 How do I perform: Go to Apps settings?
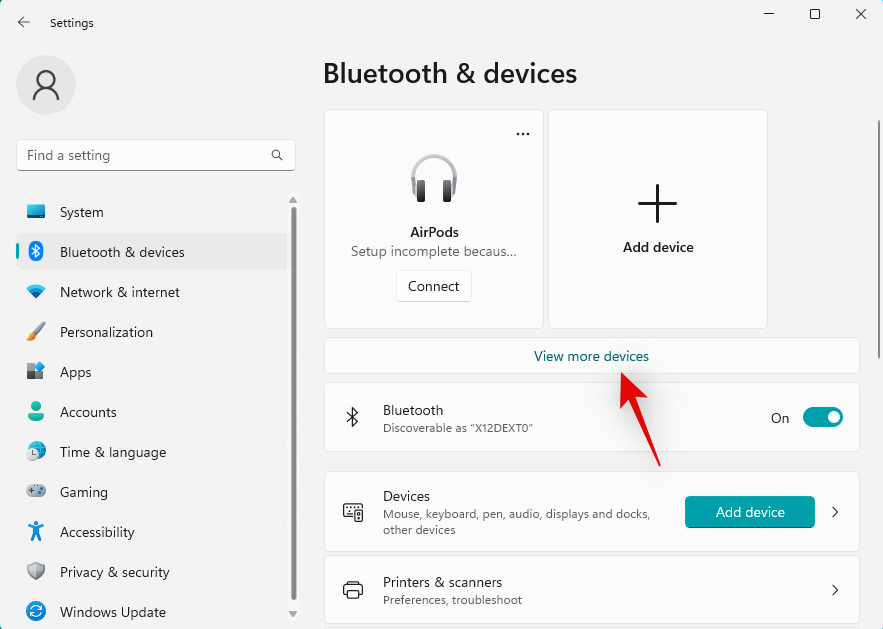[151, 372]
